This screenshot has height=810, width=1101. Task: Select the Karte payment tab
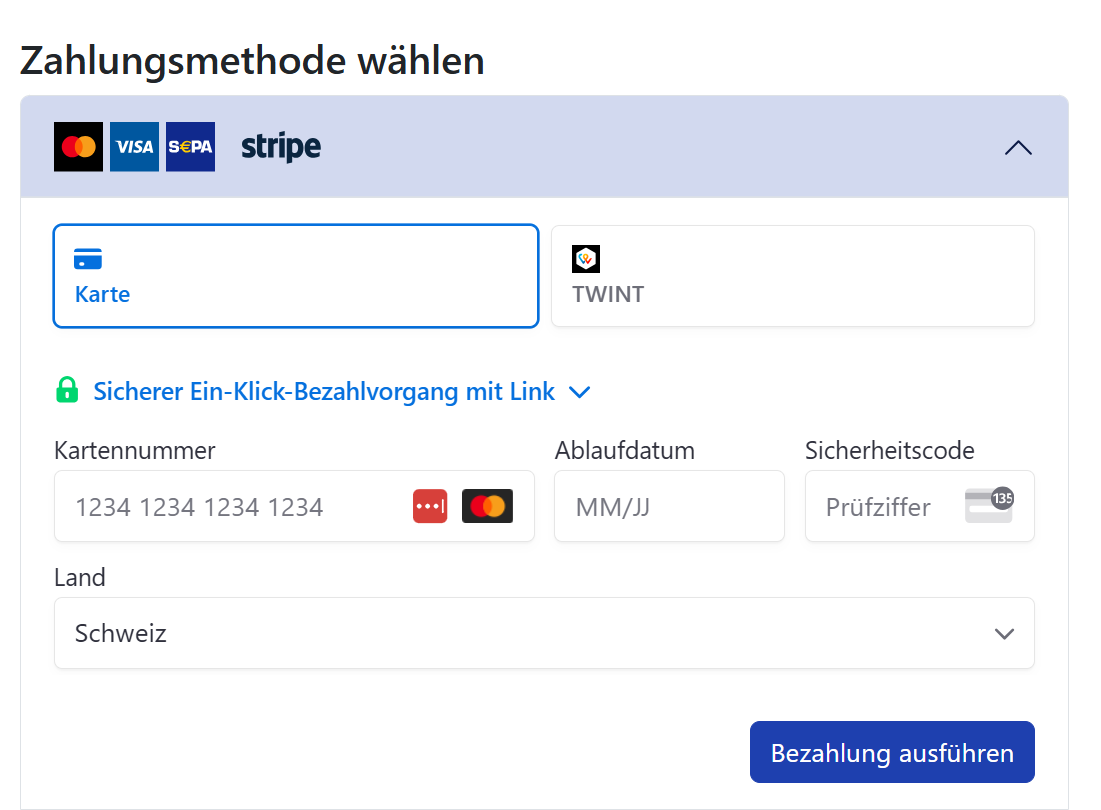[x=295, y=276]
